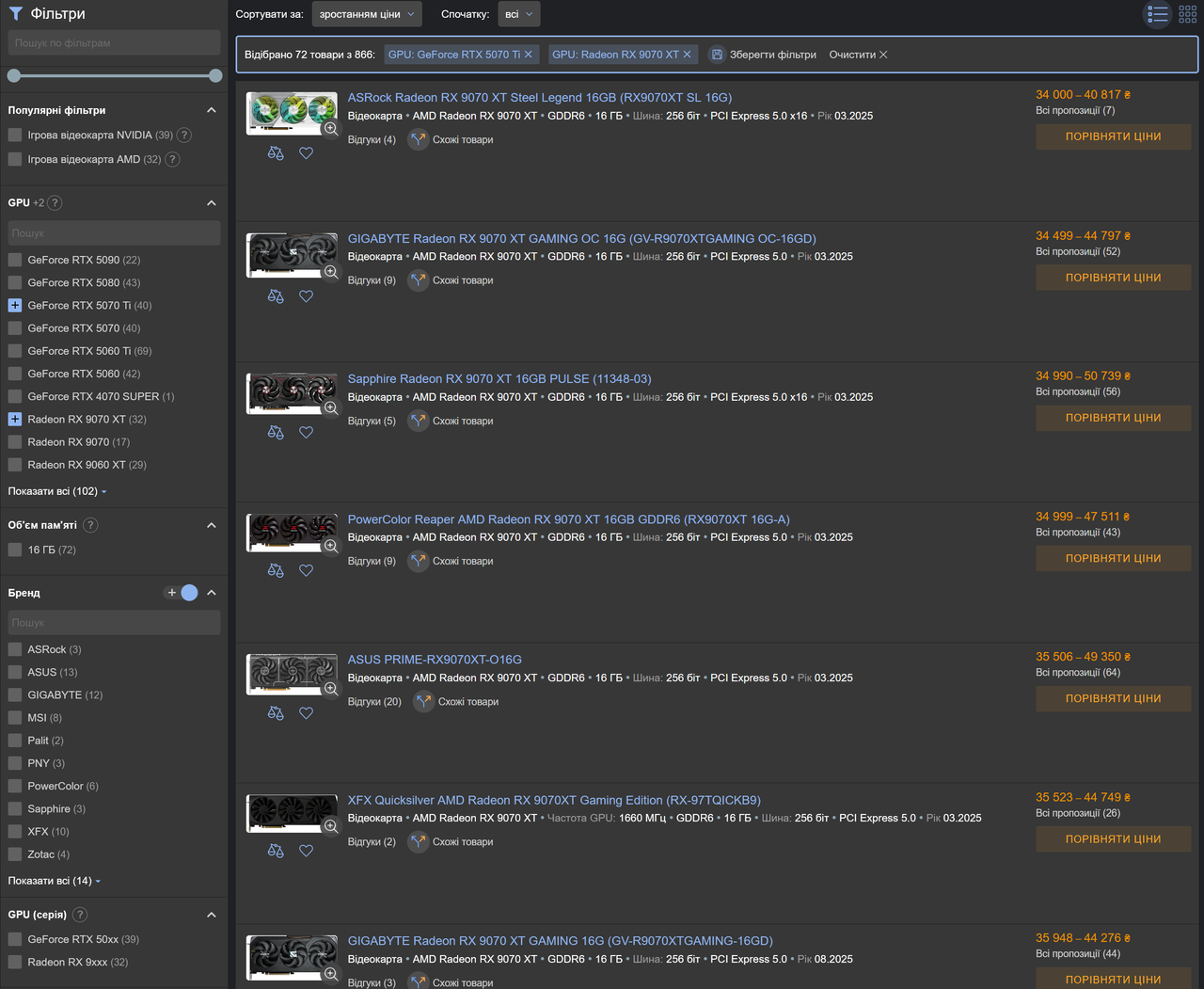Favorite the Sapphire PULSE card

tap(306, 433)
